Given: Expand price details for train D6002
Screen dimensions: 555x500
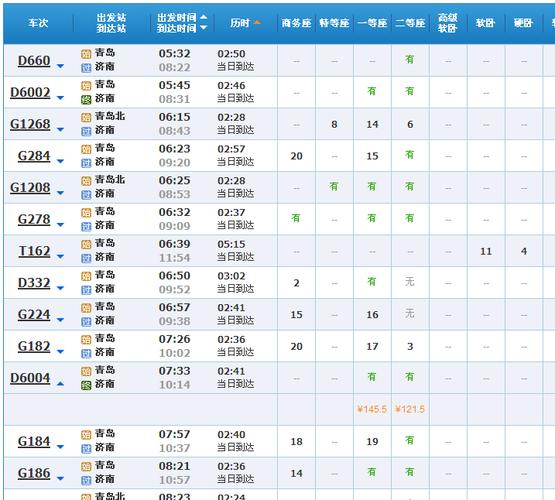Looking at the screenshot, I should (x=61, y=98).
